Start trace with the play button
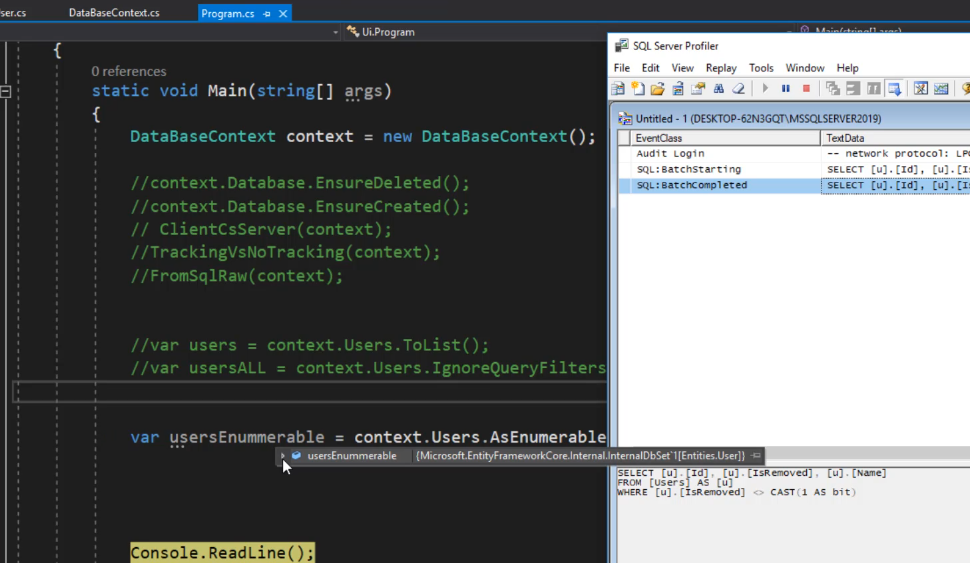This screenshot has height=563, width=970. [x=765, y=88]
